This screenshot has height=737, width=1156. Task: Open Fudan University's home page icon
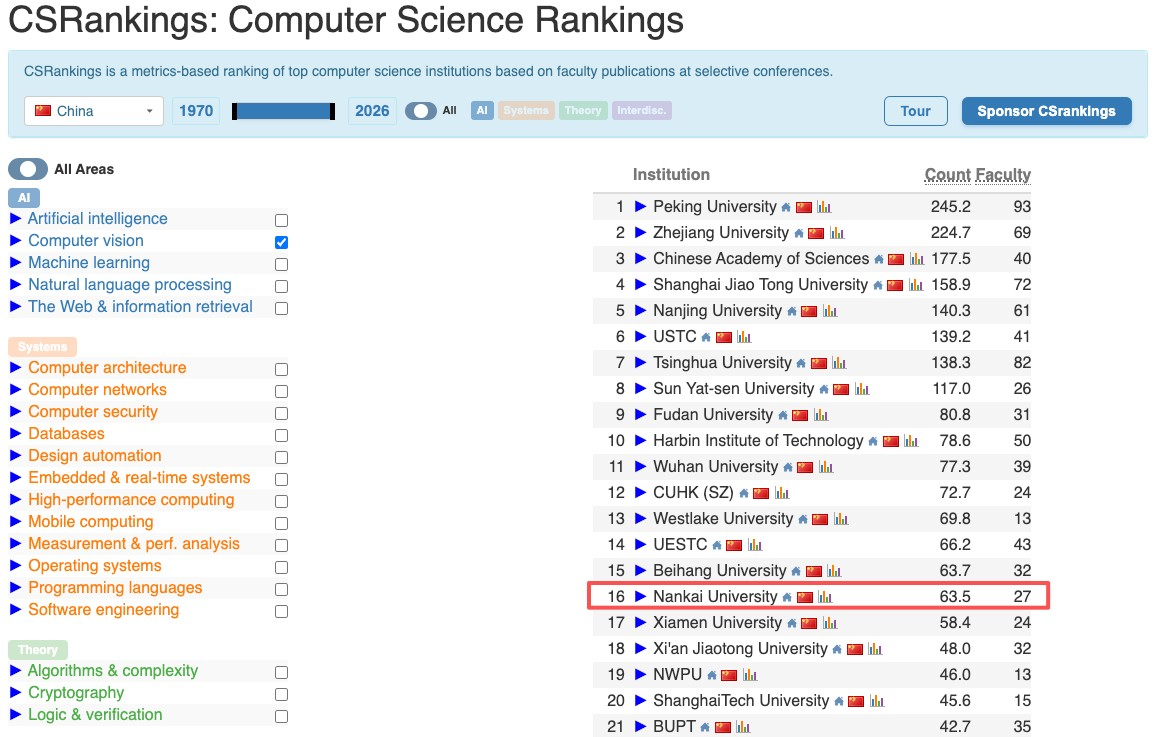[x=782, y=415]
